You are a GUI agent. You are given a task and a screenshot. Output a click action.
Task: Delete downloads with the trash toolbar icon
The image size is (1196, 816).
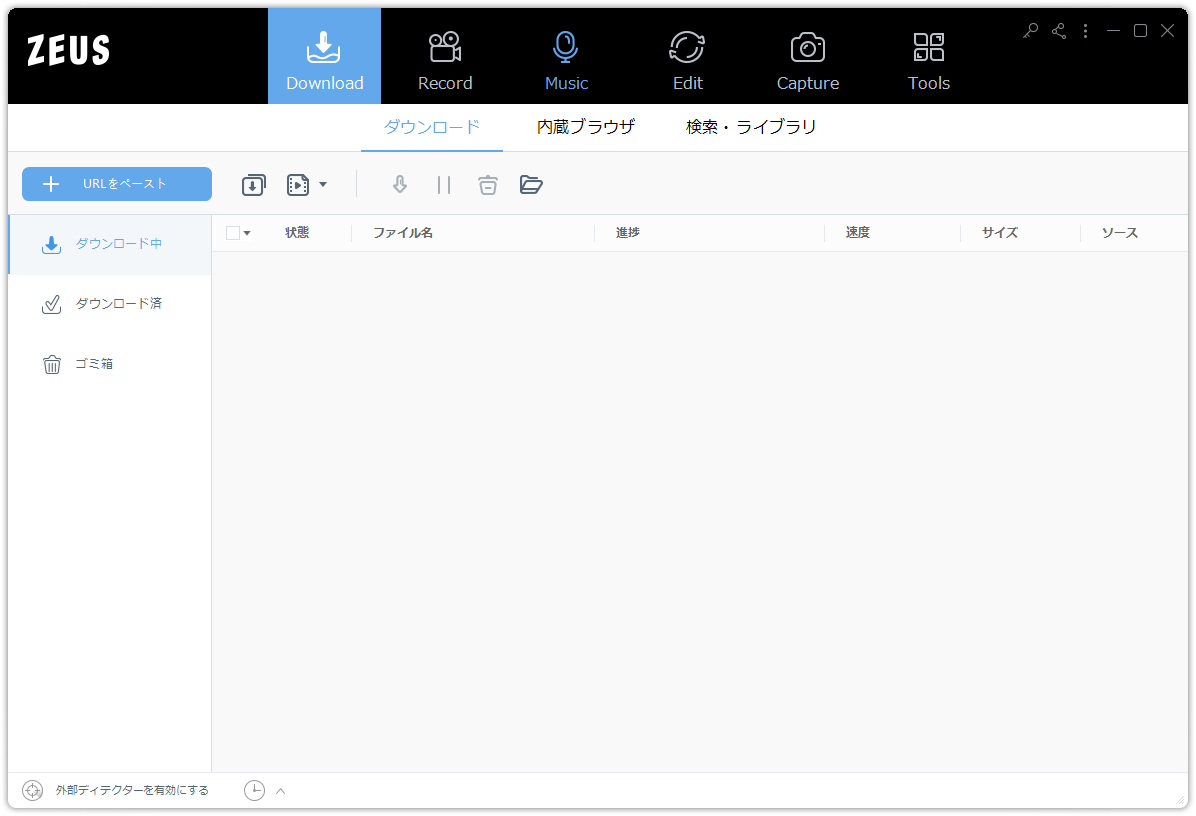coord(488,184)
